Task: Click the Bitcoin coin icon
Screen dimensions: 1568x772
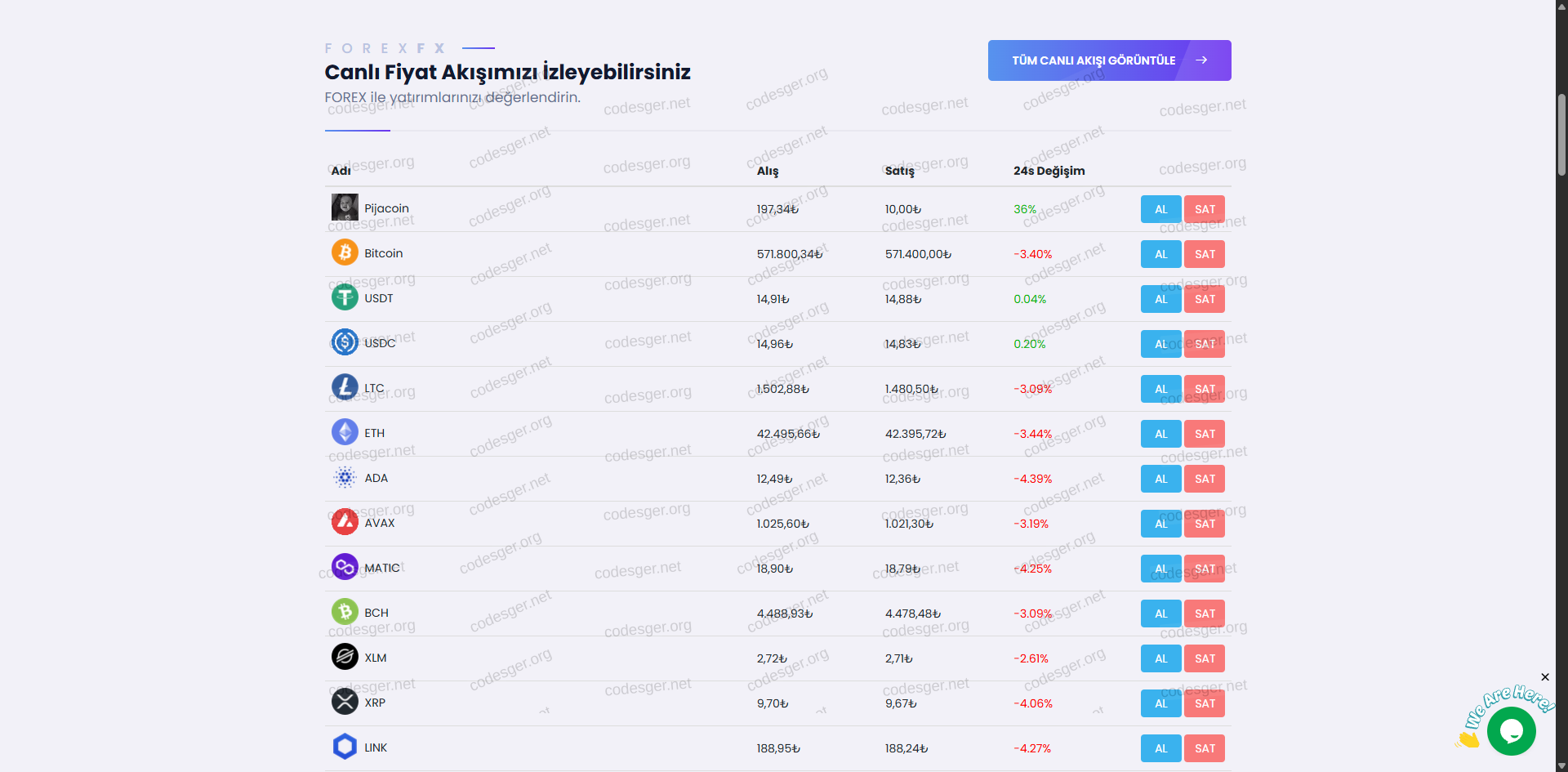Action: 345,252
